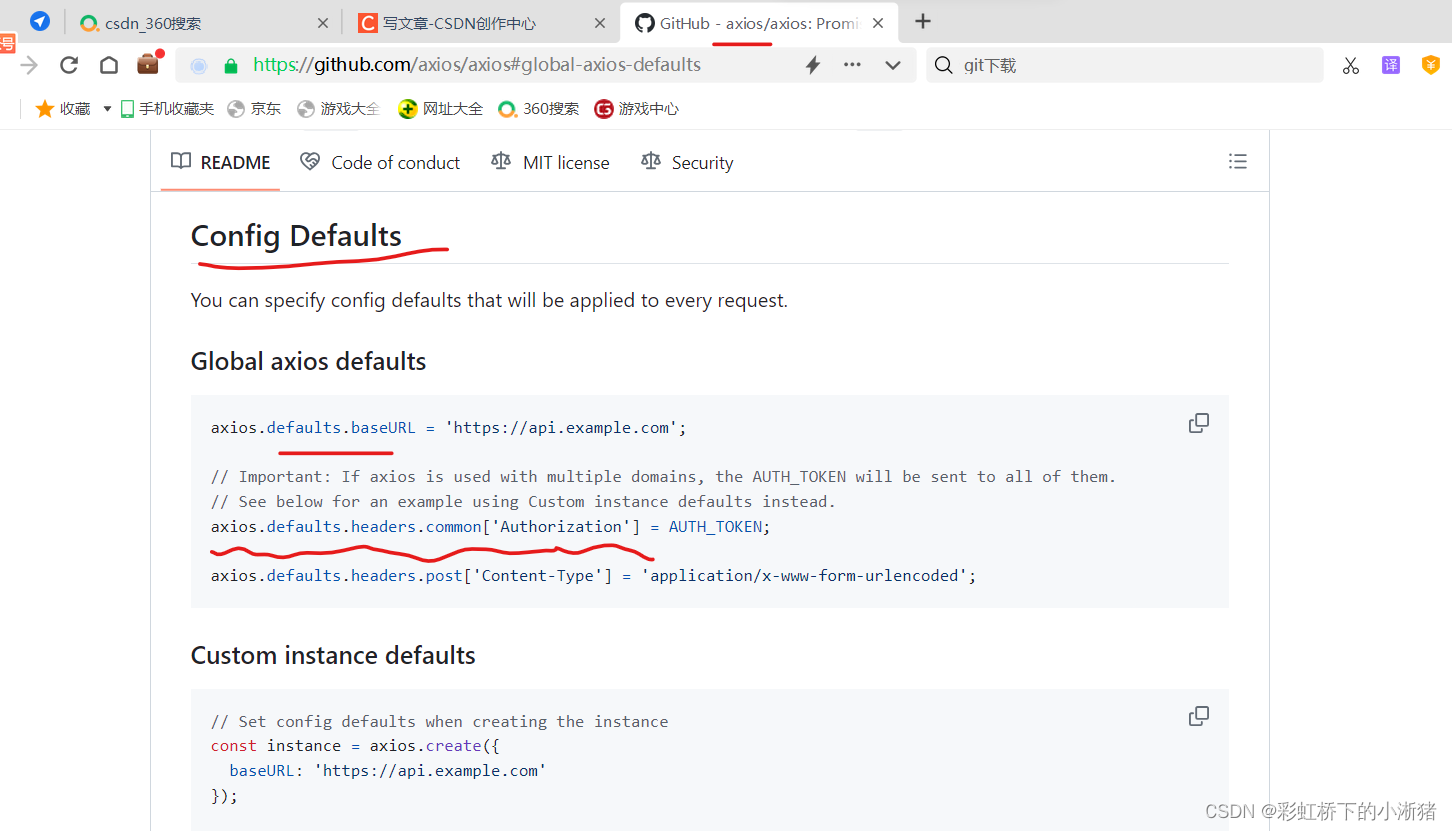Expand the 收藏 dropdown arrow
Image resolution: width=1452 pixels, height=831 pixels.
[107, 109]
